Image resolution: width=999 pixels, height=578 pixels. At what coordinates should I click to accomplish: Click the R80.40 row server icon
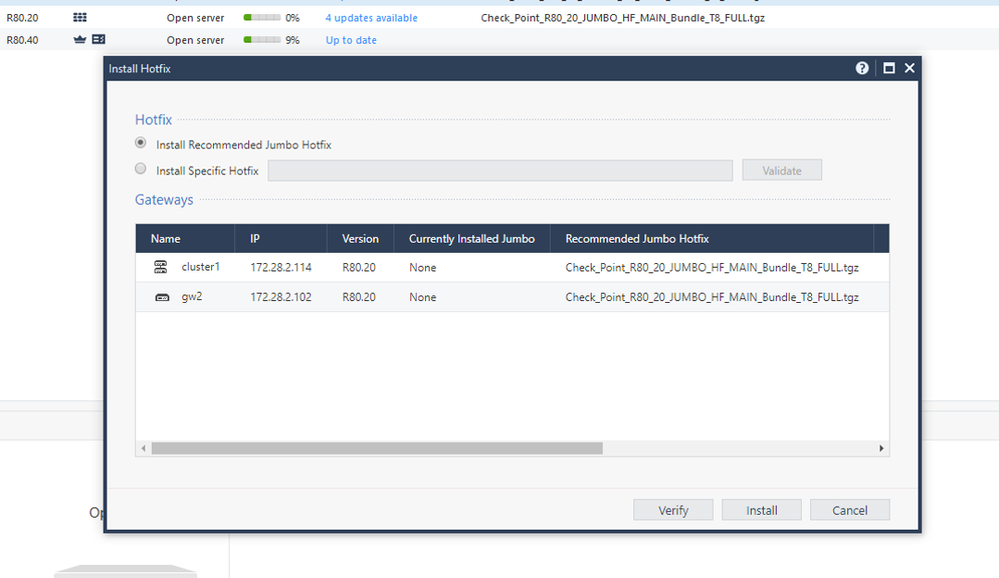tap(98, 40)
